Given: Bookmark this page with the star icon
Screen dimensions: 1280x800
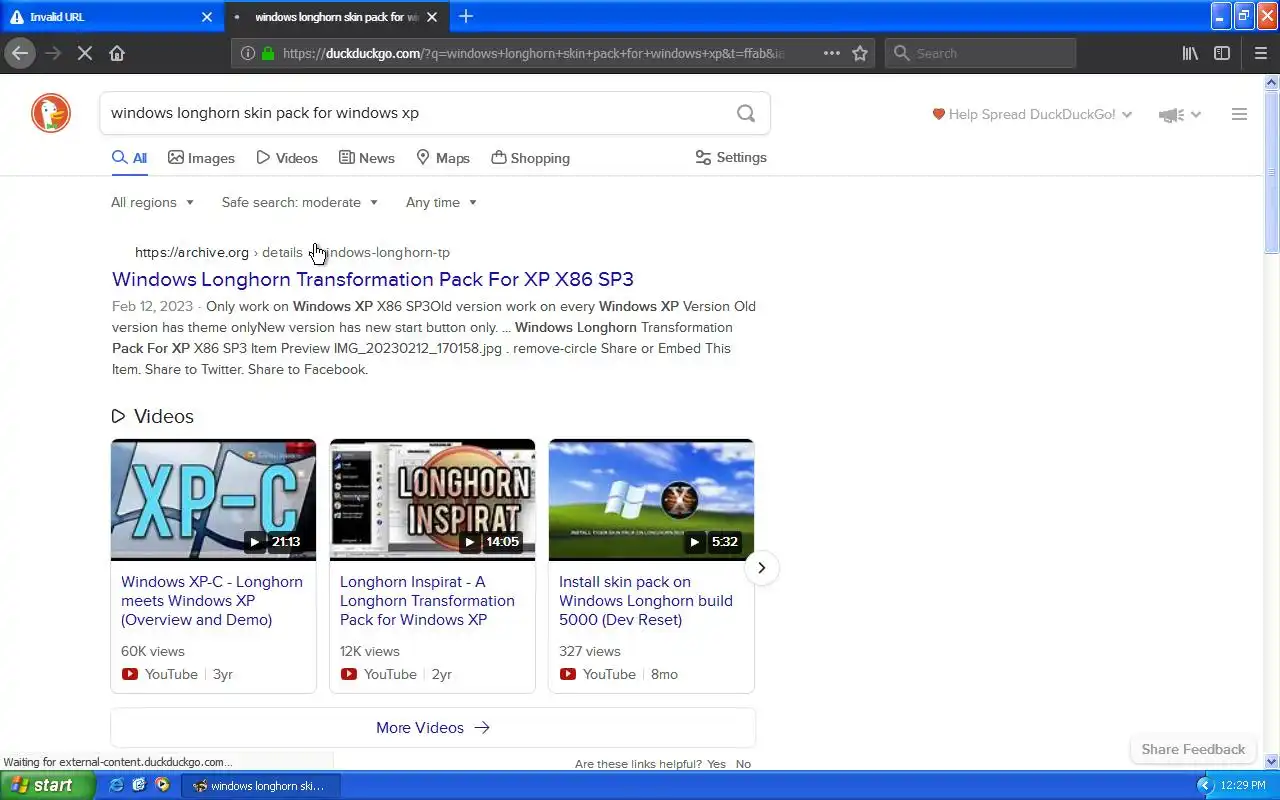Looking at the screenshot, I should click(860, 53).
